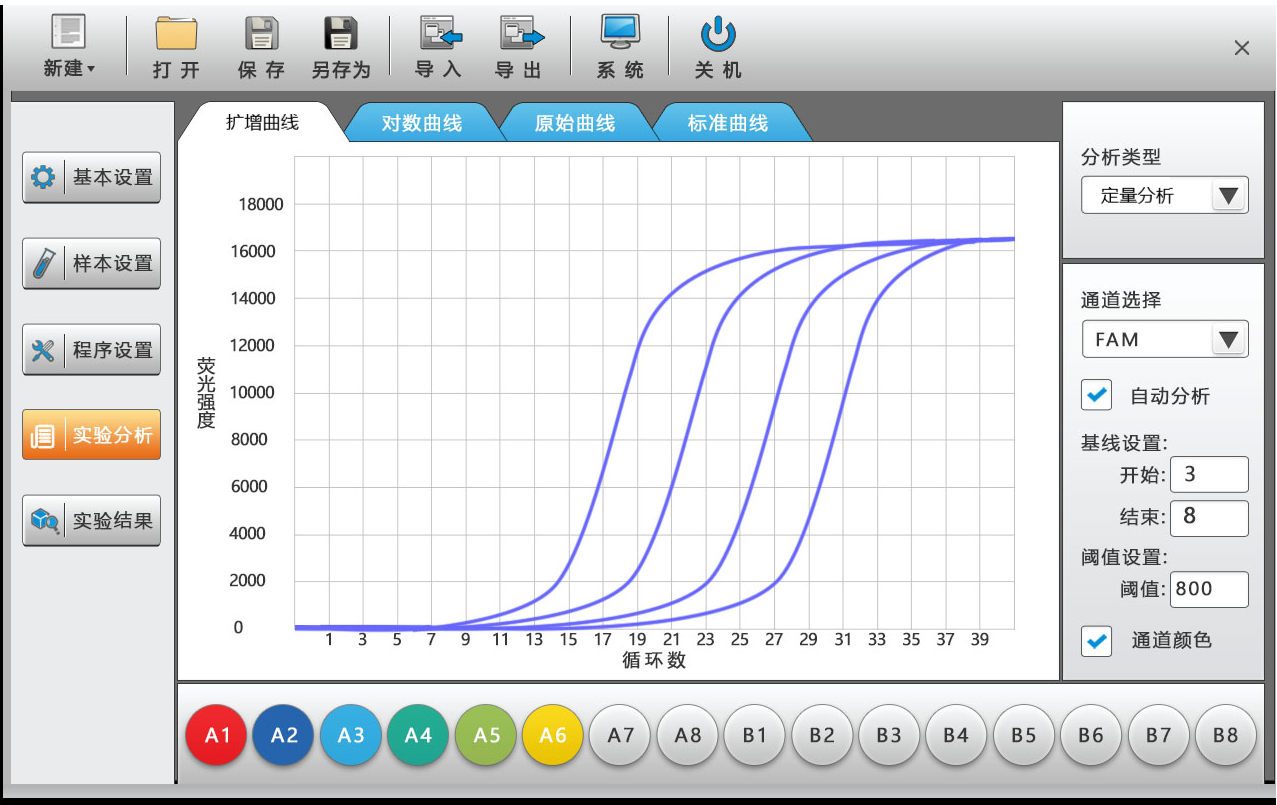The image size is (1277, 805).
Task: Expand the New (新建) dropdown menu
Action: (69, 68)
